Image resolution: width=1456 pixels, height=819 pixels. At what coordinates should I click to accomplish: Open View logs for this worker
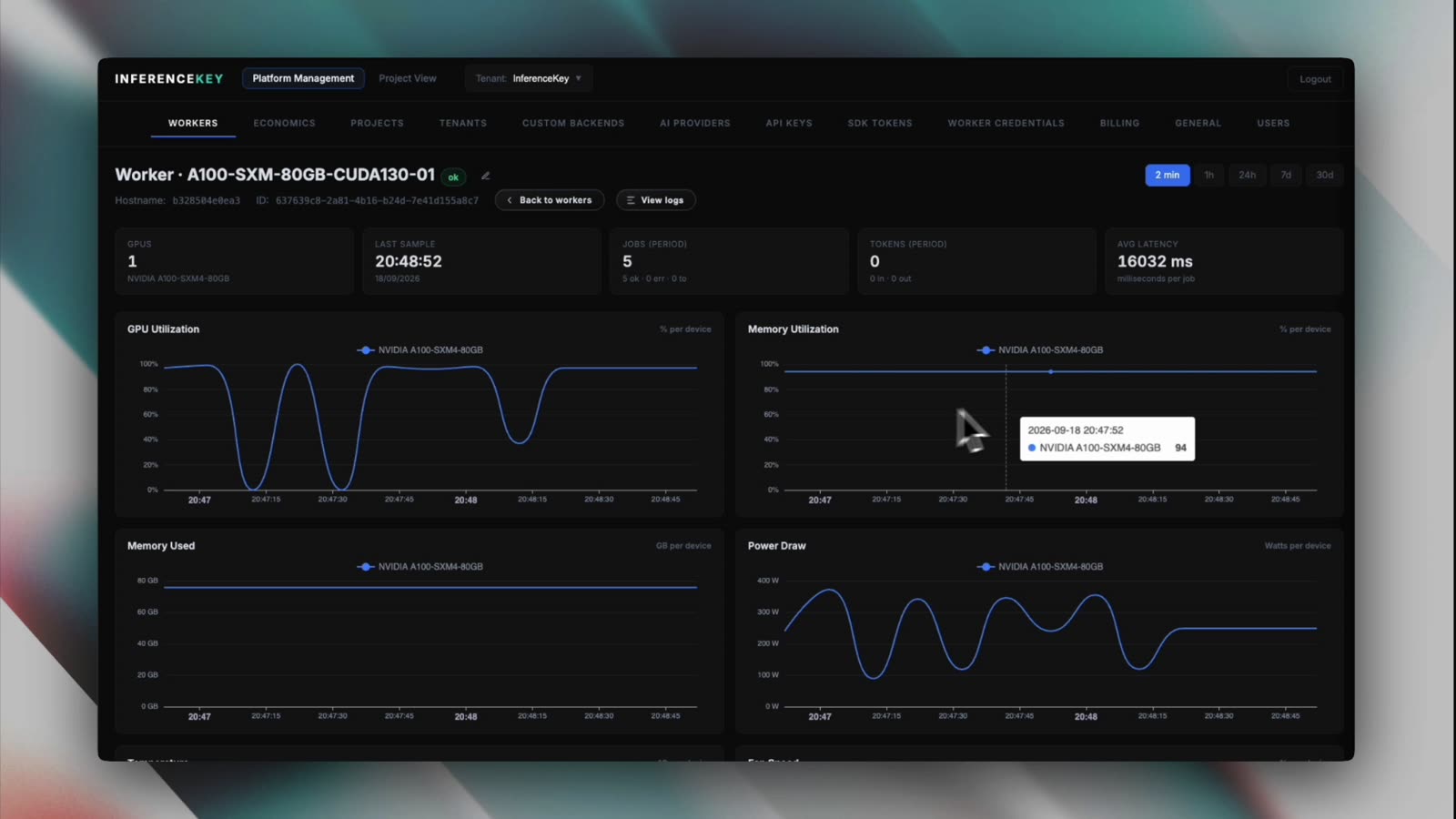click(x=656, y=200)
